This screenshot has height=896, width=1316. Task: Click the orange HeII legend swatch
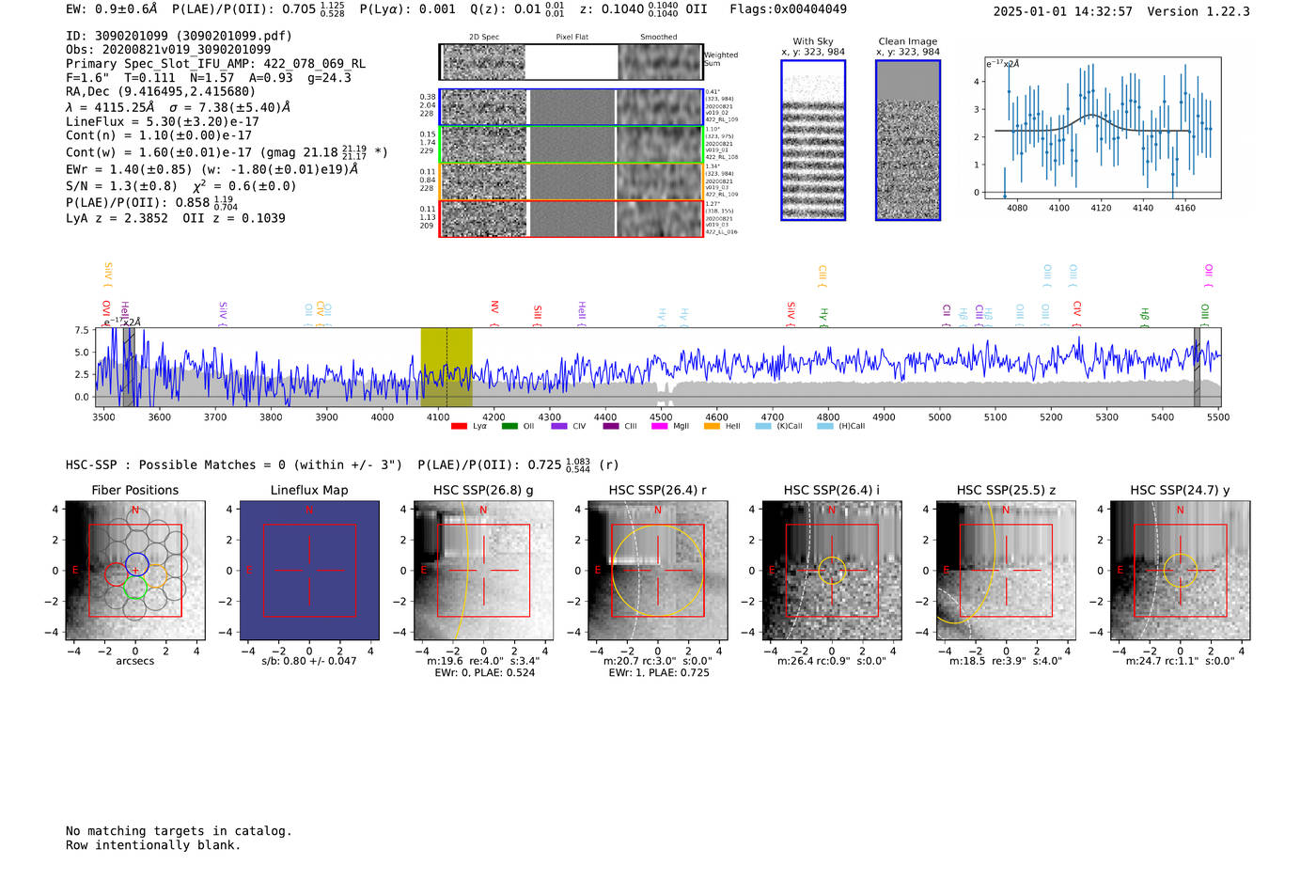coord(712,426)
